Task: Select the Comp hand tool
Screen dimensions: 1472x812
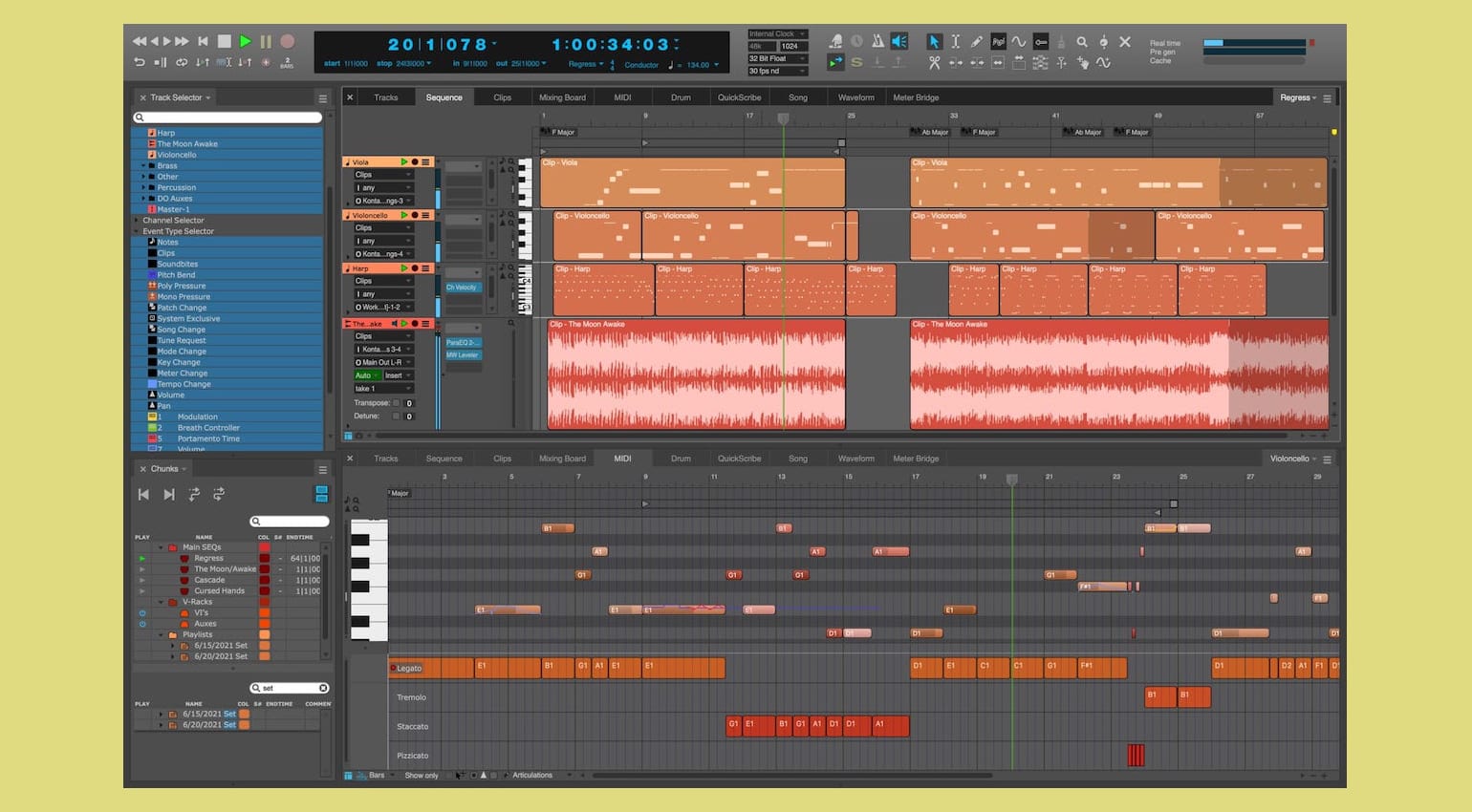Action: coord(1082,62)
